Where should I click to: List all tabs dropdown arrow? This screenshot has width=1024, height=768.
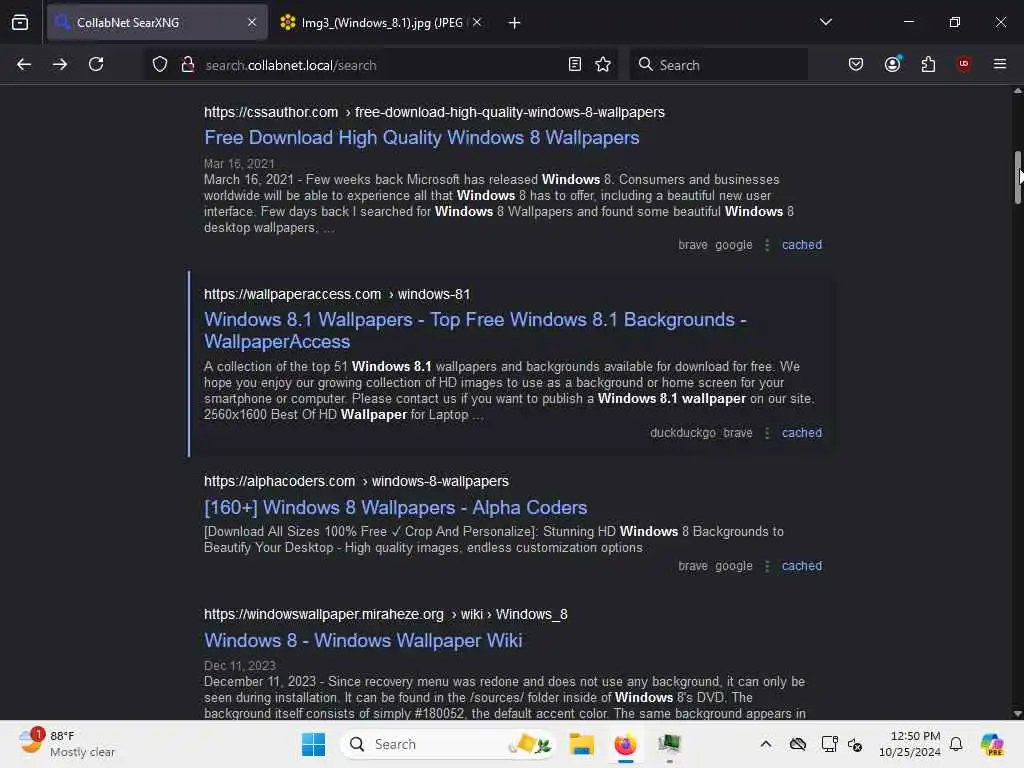pos(825,22)
